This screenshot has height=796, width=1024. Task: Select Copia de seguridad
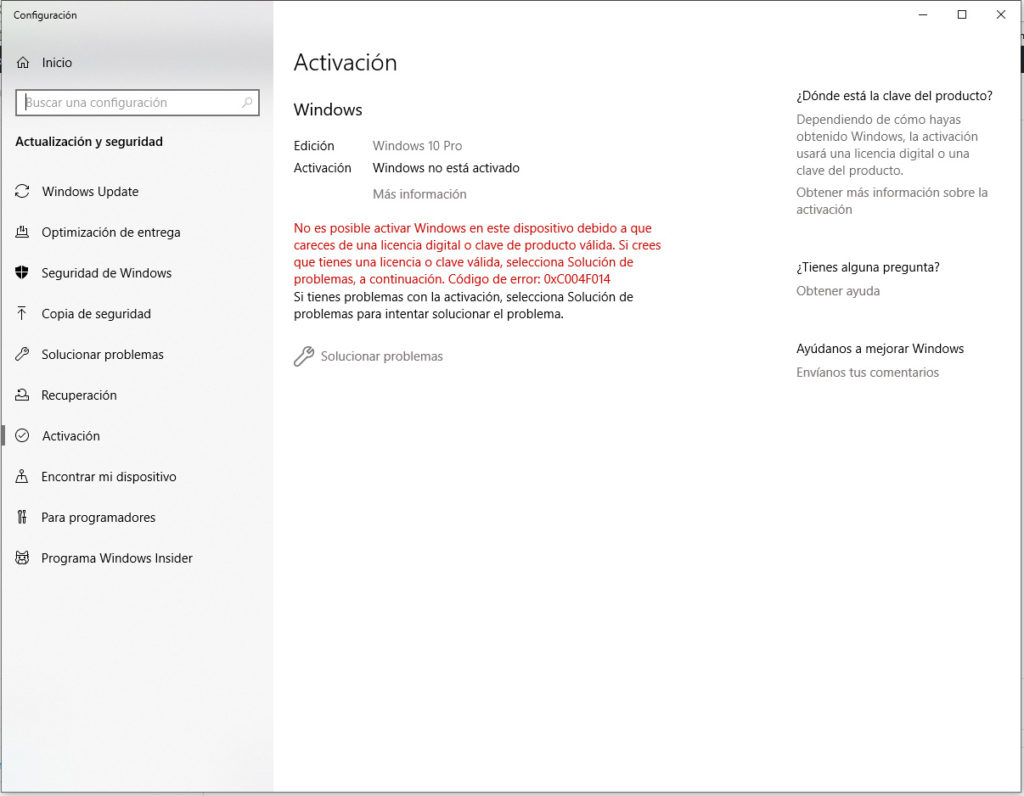tap(96, 314)
